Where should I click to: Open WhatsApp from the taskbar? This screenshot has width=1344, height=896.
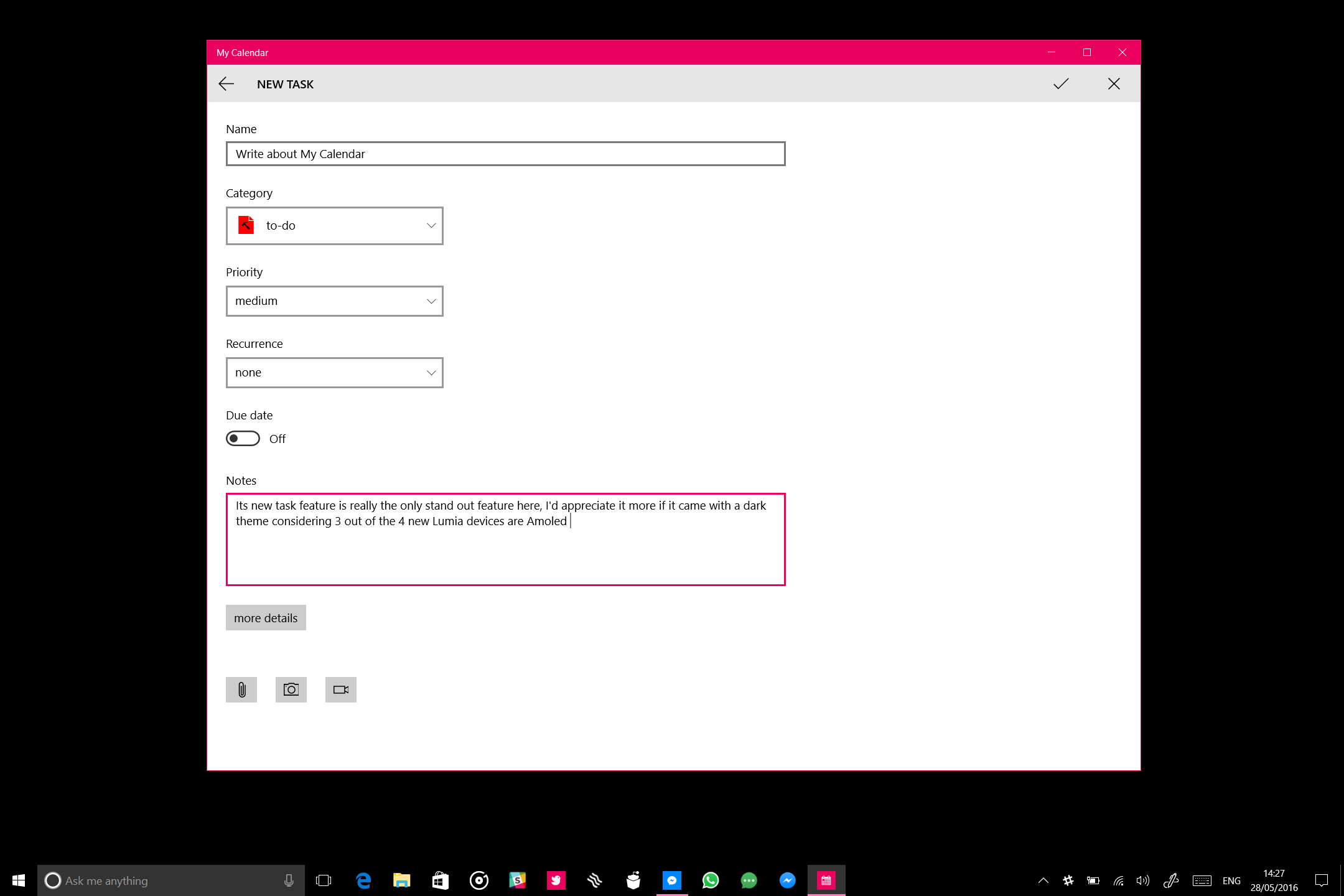pos(711,880)
